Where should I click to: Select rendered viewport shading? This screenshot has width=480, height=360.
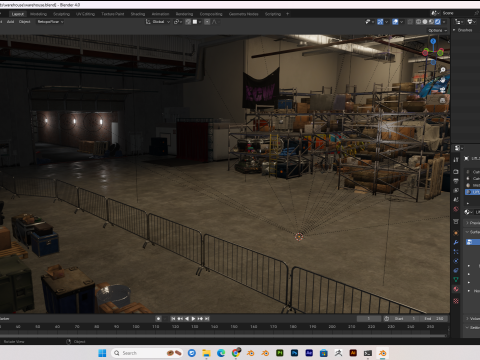click(x=438, y=22)
